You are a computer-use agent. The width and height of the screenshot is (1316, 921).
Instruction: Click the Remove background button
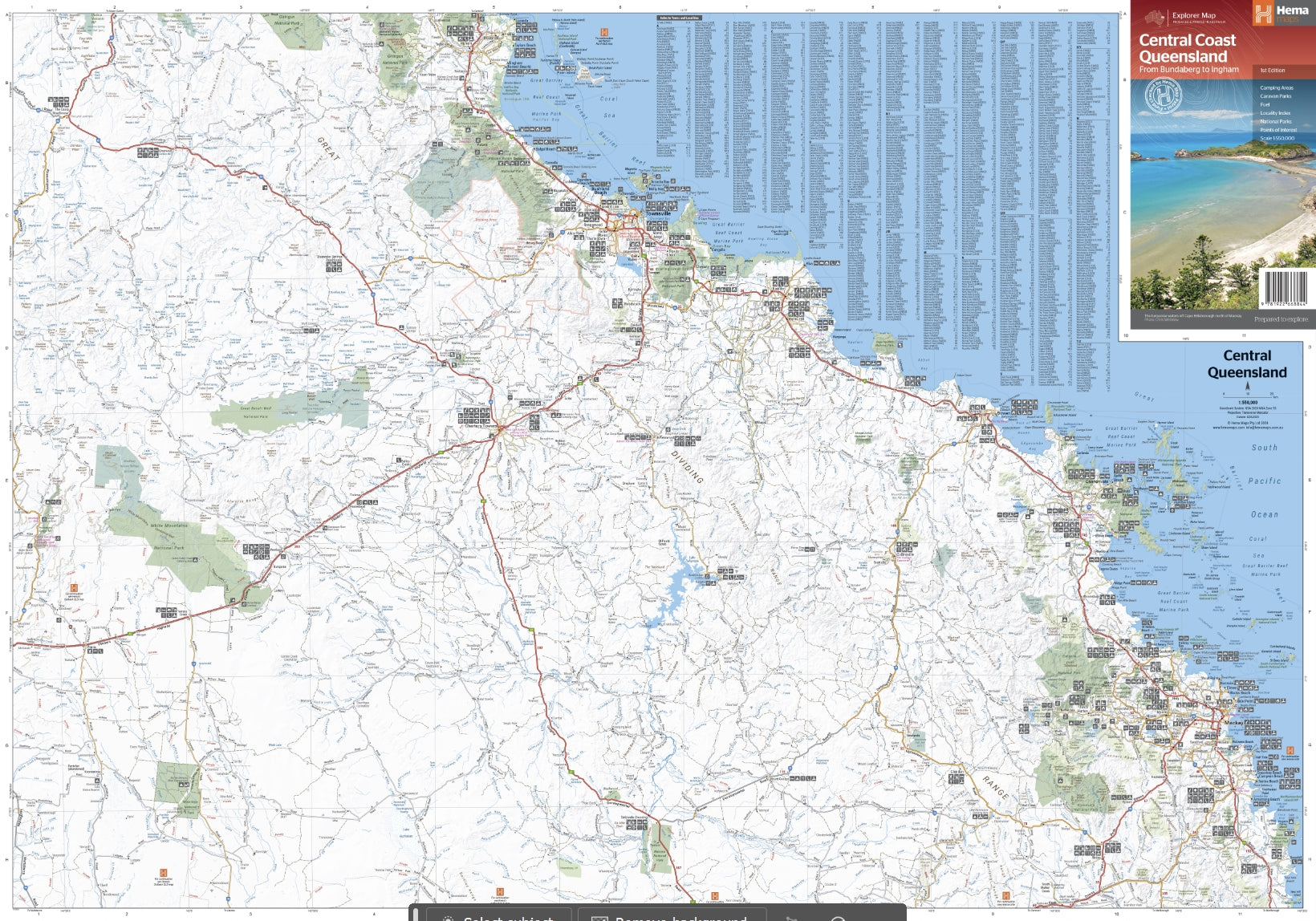670,916
